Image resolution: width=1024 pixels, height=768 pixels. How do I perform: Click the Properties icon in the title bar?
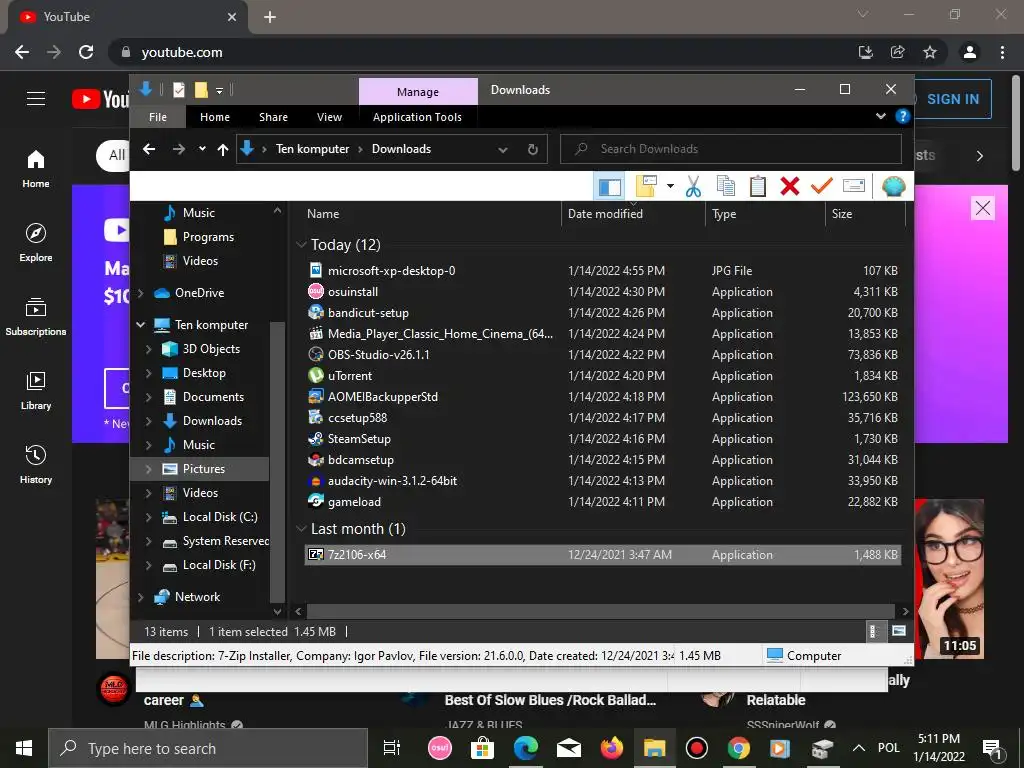click(x=178, y=90)
